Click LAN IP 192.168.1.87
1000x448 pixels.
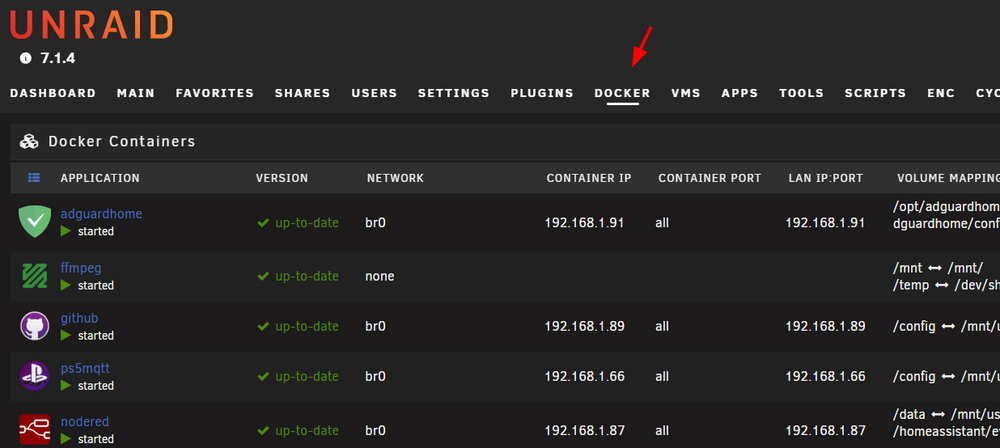(x=825, y=430)
